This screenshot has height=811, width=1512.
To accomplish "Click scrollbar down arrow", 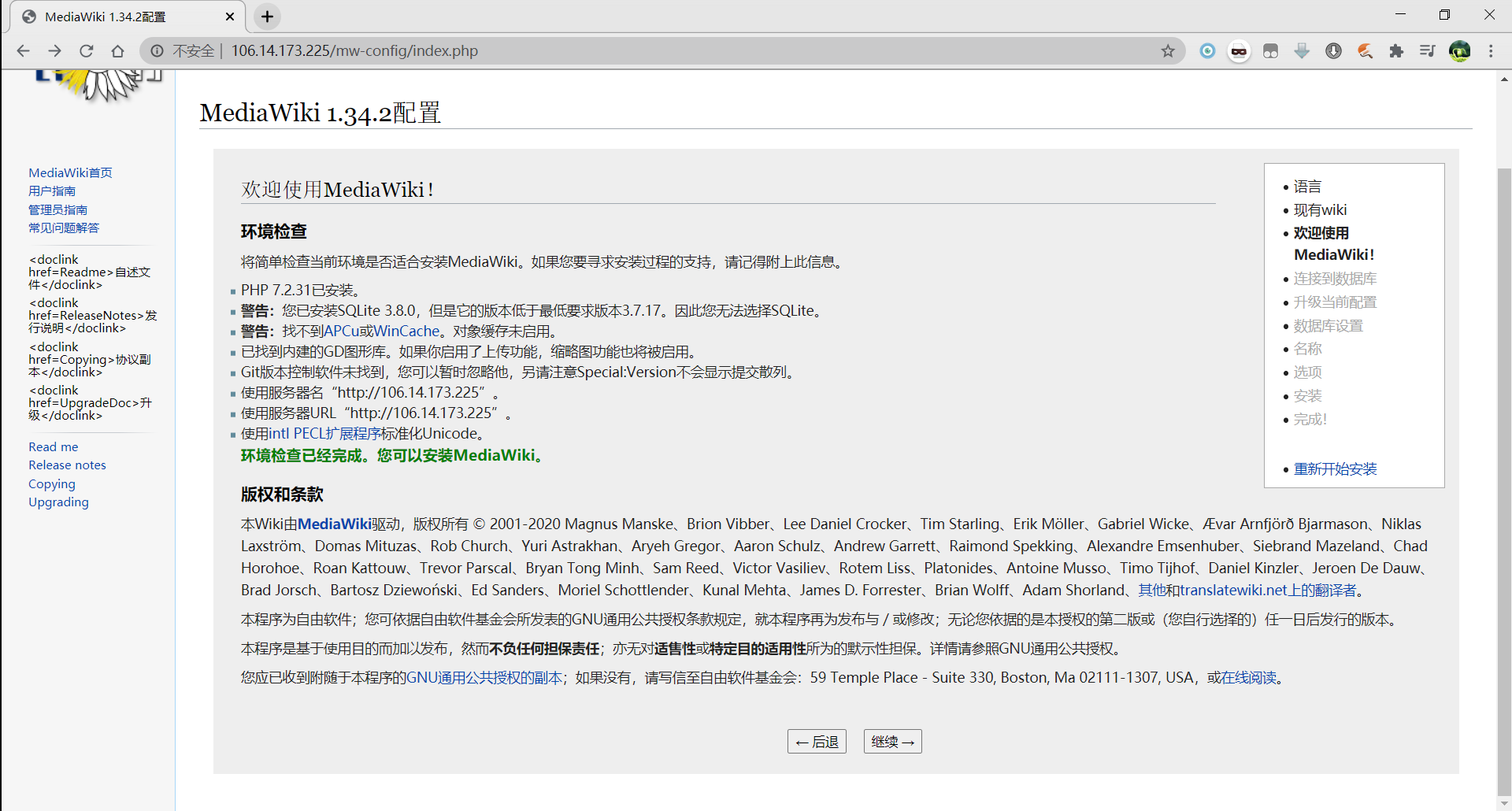I will (x=1504, y=803).
